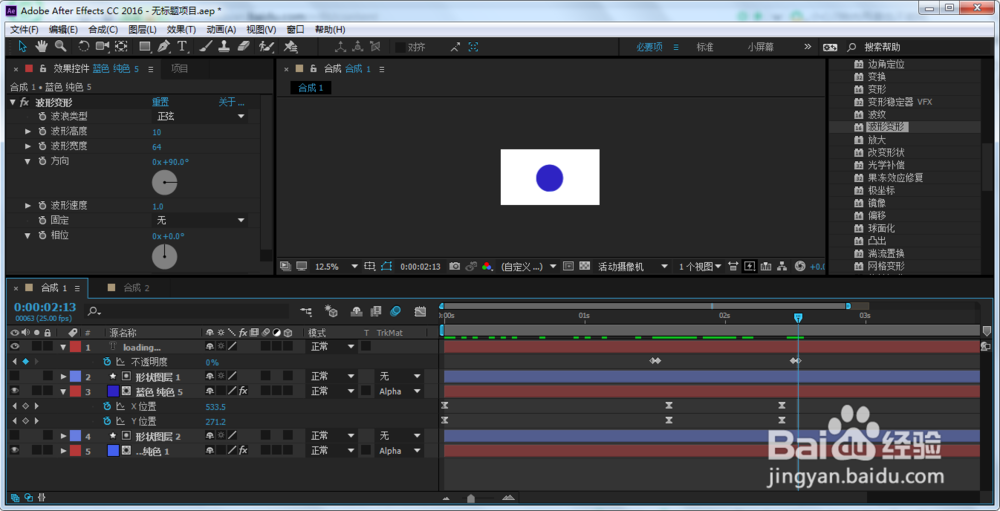
Task: Click 重置 to reset 波形变形 effect
Action: [x=161, y=102]
